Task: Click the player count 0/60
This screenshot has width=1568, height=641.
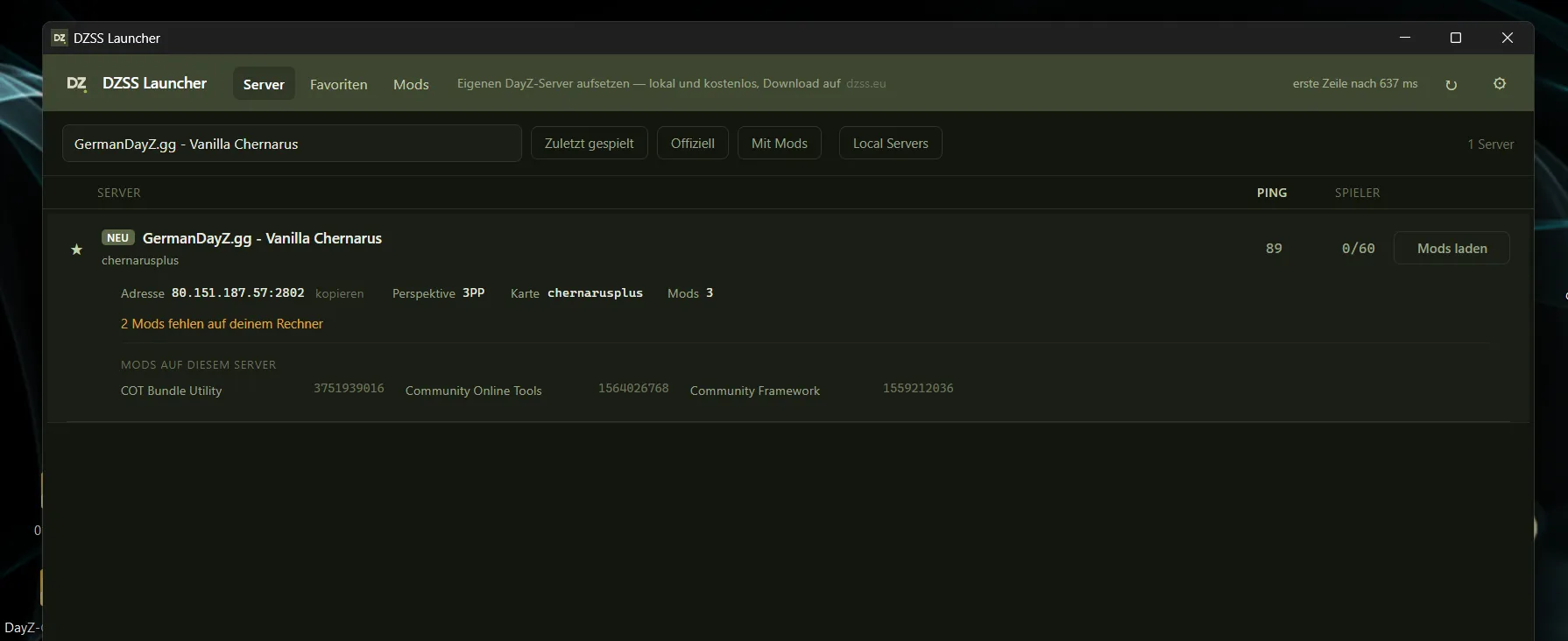Action: (x=1359, y=249)
